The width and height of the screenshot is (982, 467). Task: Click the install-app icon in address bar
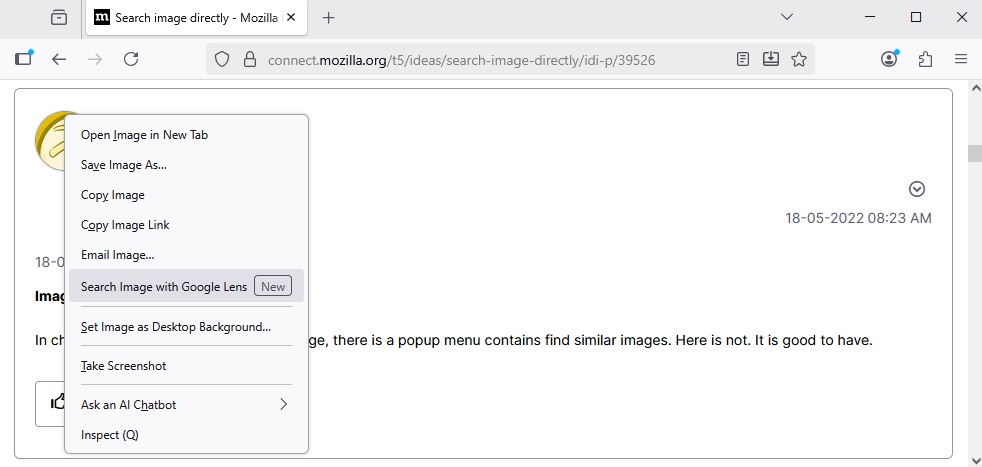(x=771, y=59)
